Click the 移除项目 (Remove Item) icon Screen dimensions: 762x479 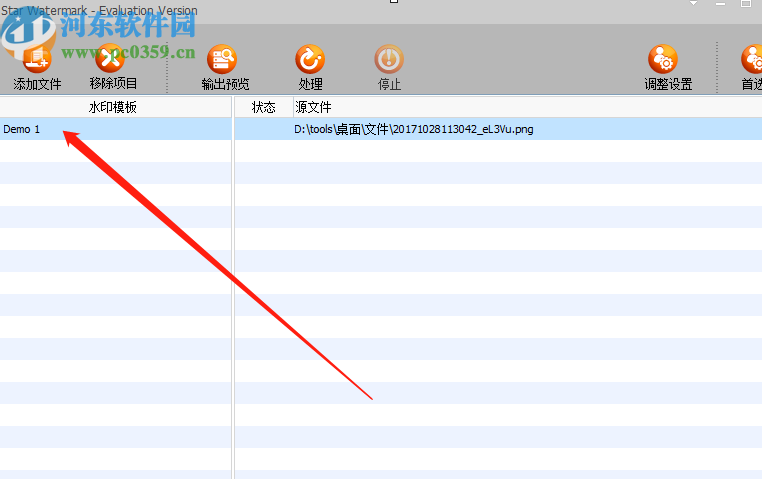110,58
